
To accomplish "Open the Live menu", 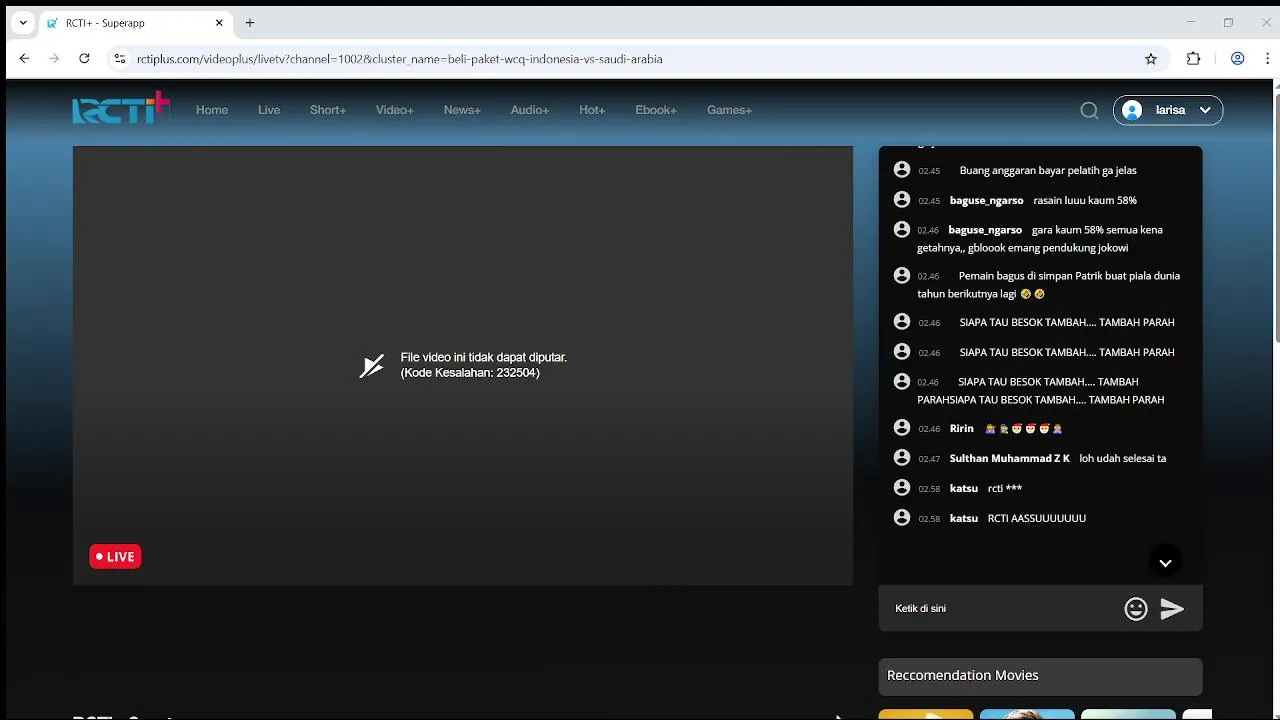I will [x=269, y=110].
